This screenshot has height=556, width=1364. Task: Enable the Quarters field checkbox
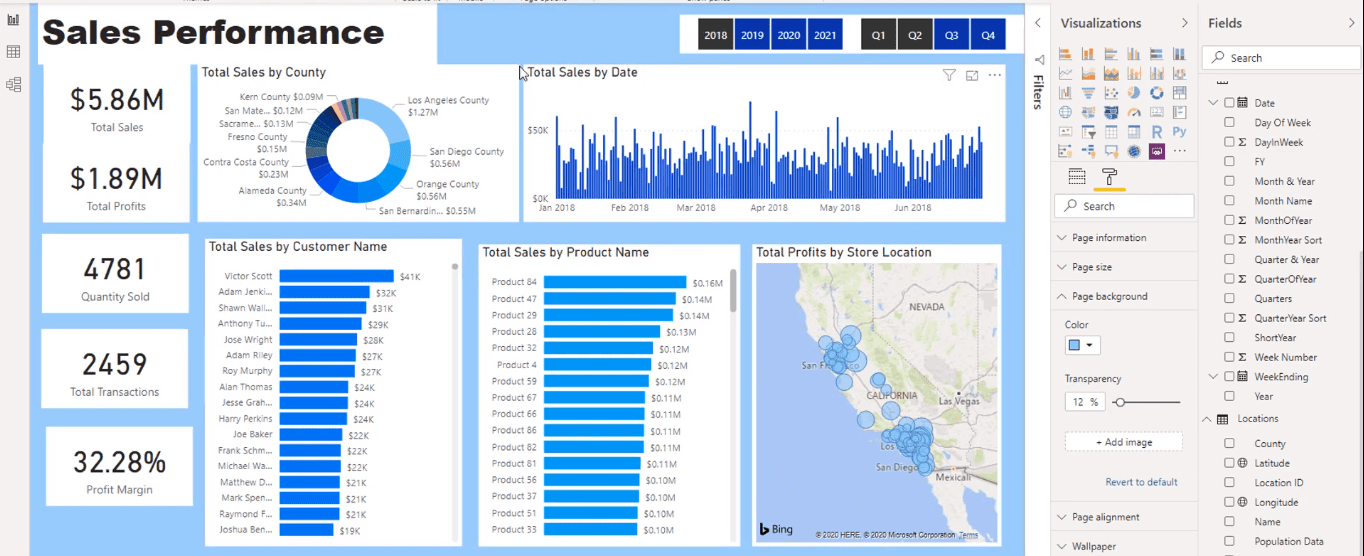coord(1230,298)
